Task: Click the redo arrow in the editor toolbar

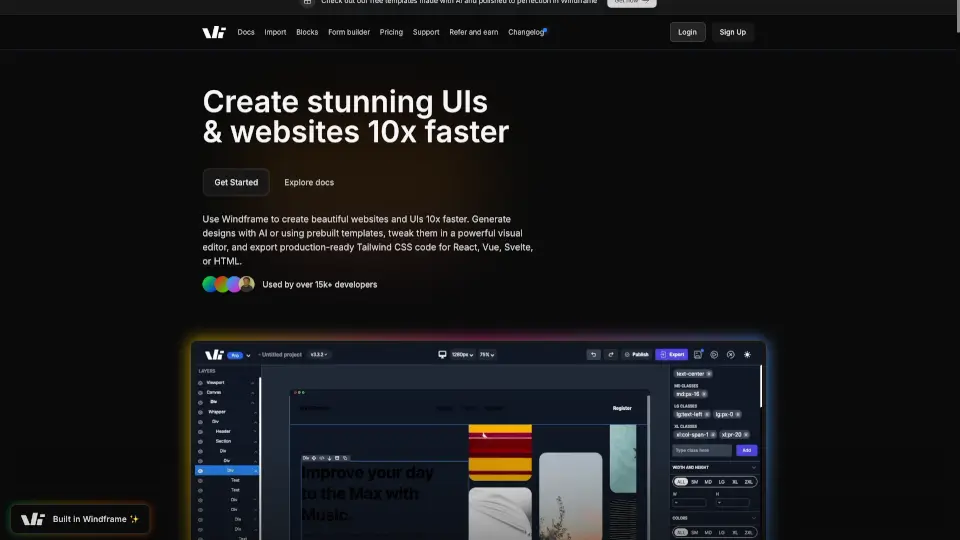Action: [x=610, y=354]
